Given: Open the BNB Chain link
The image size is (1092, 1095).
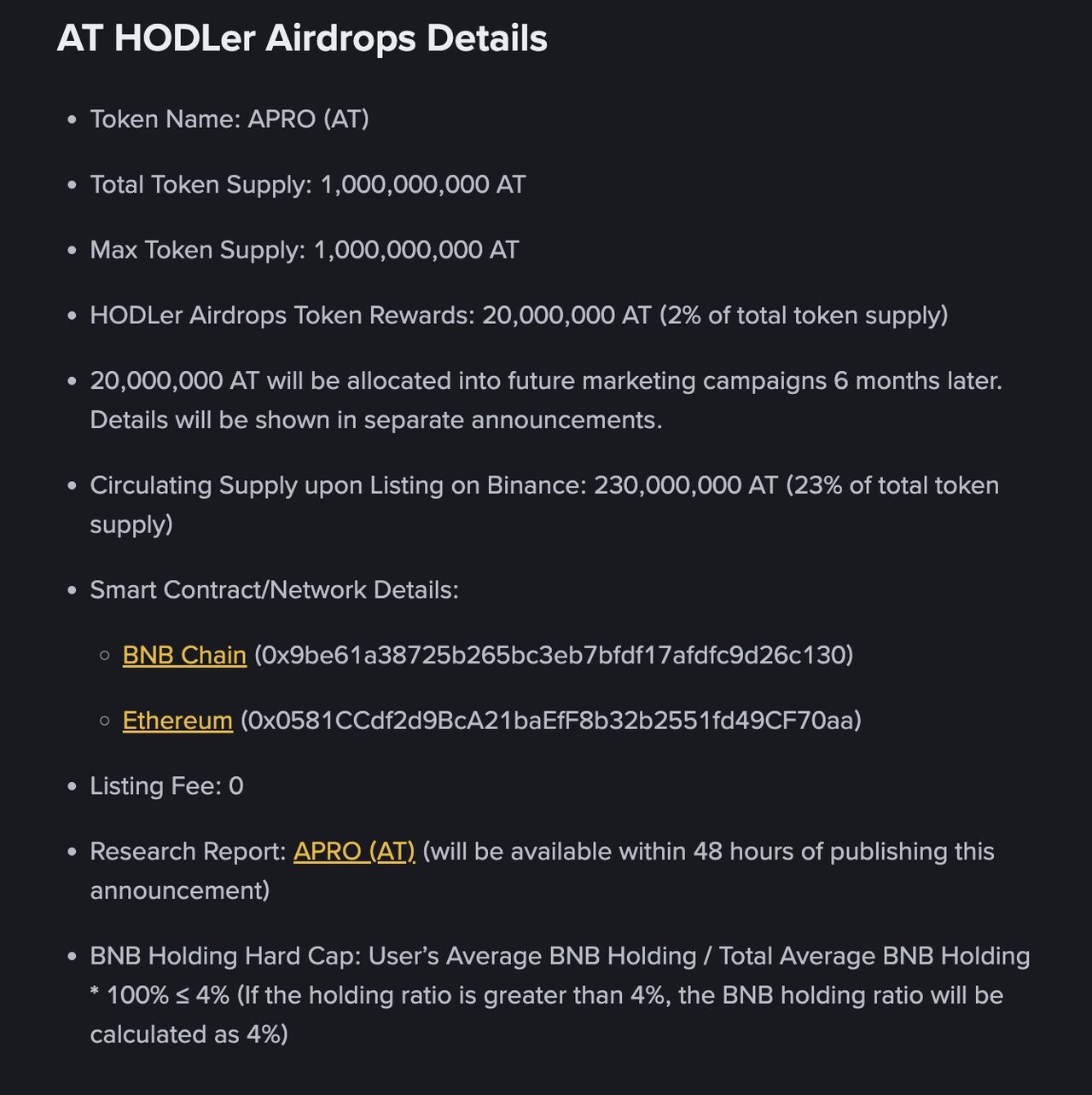Looking at the screenshot, I should (x=184, y=655).
